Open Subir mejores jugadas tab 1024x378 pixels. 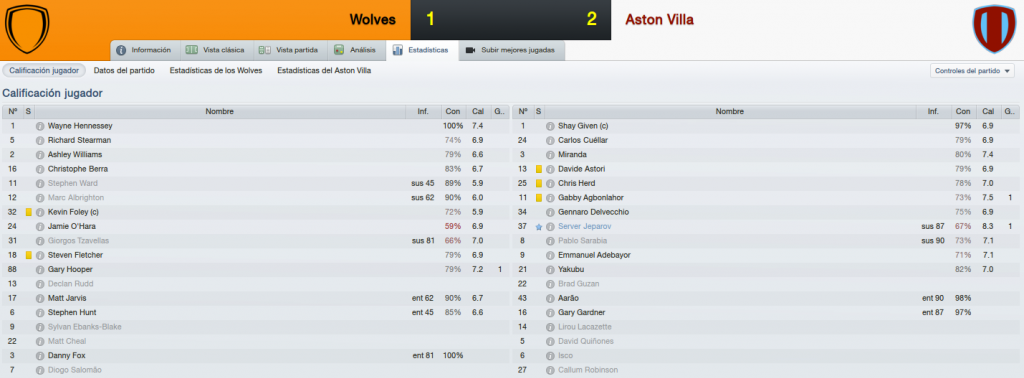(511, 50)
